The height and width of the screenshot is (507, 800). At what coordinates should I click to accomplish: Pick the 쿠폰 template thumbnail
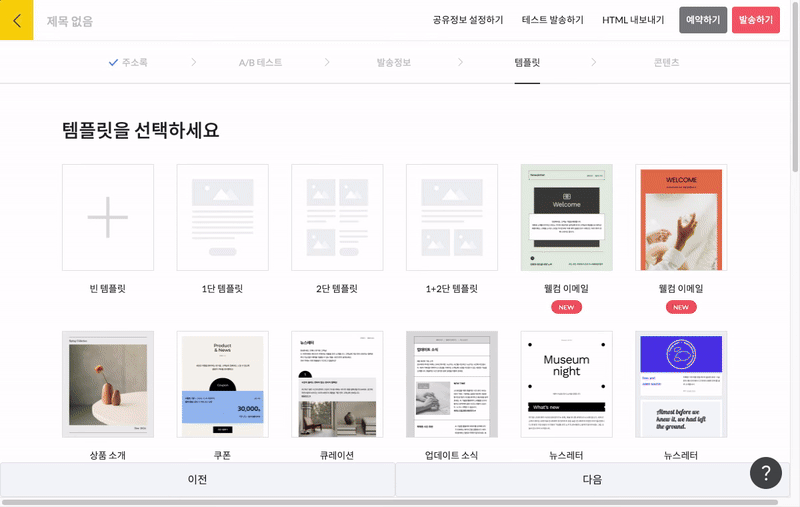pos(222,384)
